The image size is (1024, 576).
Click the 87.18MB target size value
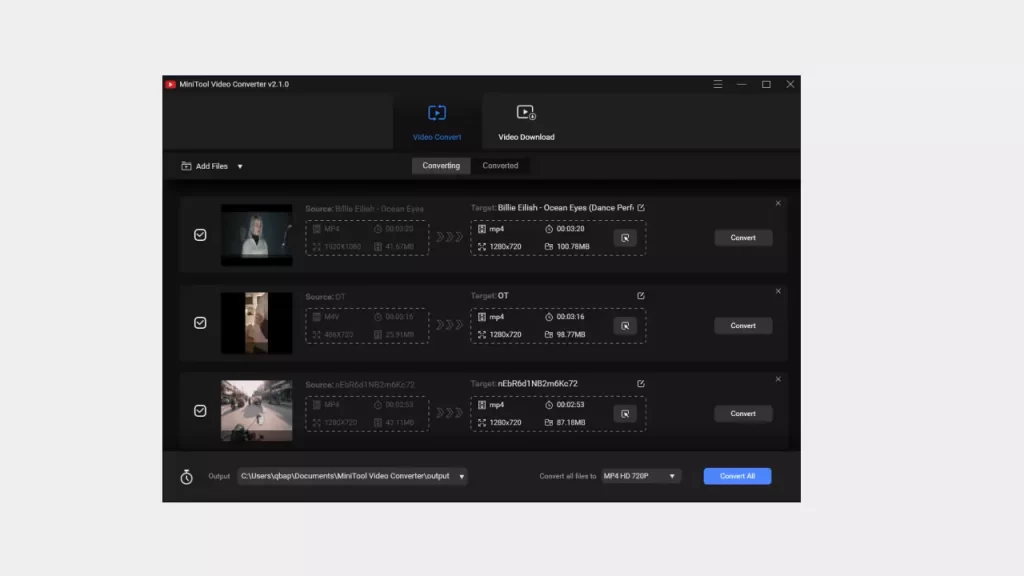click(571, 423)
